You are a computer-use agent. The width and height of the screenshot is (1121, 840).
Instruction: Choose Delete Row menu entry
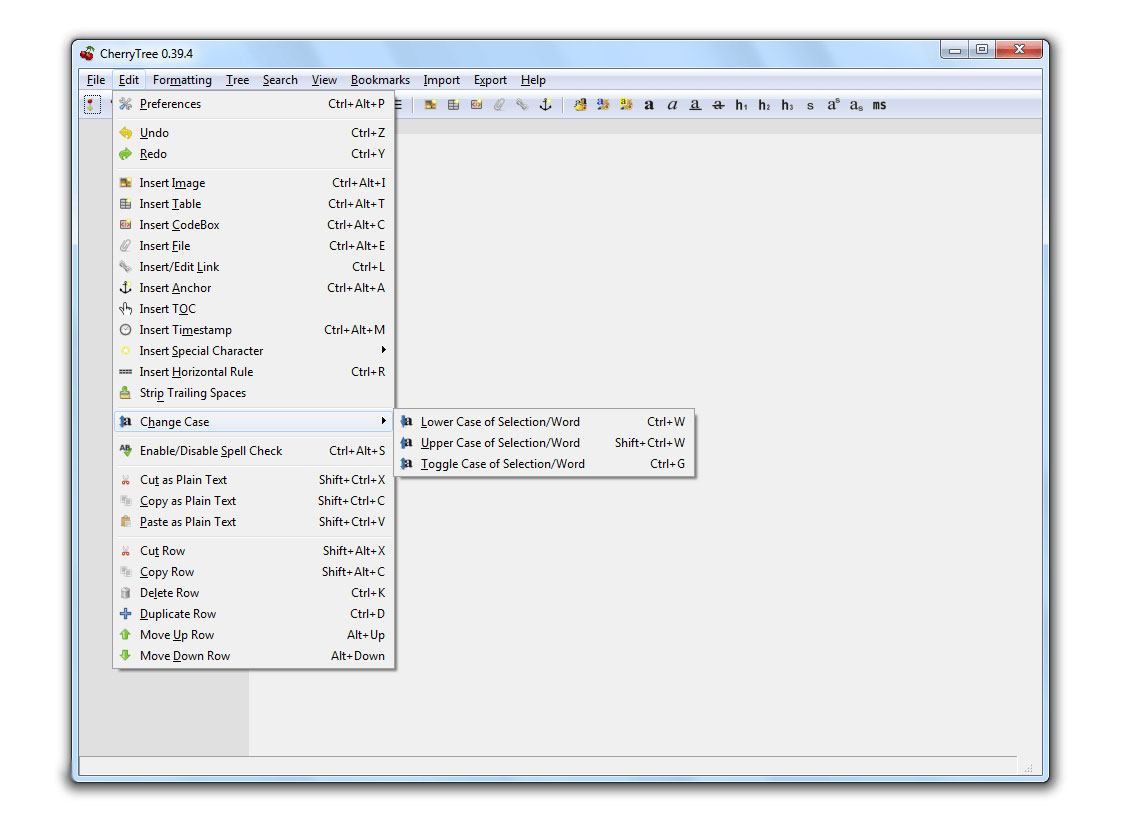(254, 593)
